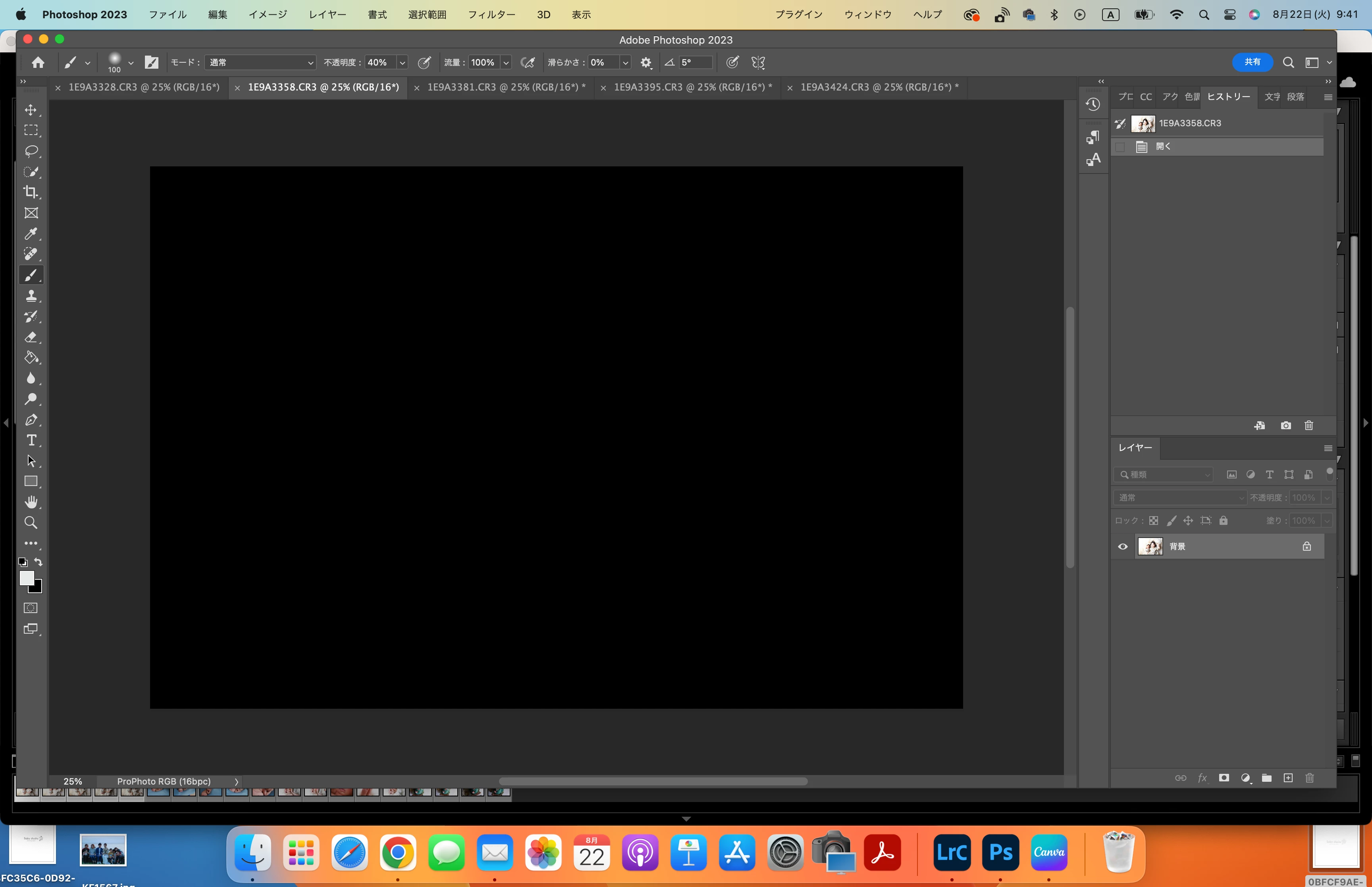Select the Eraser tool
The height and width of the screenshot is (887, 1372).
pyautogui.click(x=31, y=337)
